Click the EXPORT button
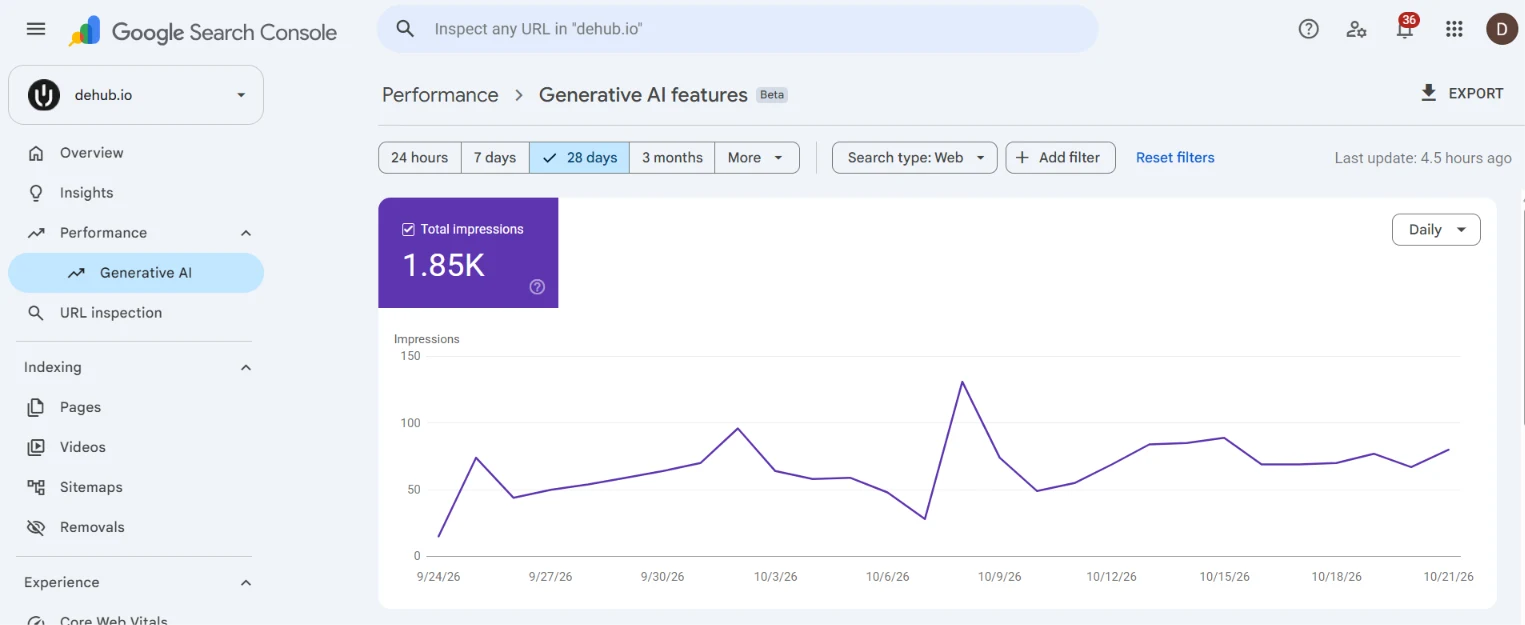The height and width of the screenshot is (625, 1525). 1462,93
